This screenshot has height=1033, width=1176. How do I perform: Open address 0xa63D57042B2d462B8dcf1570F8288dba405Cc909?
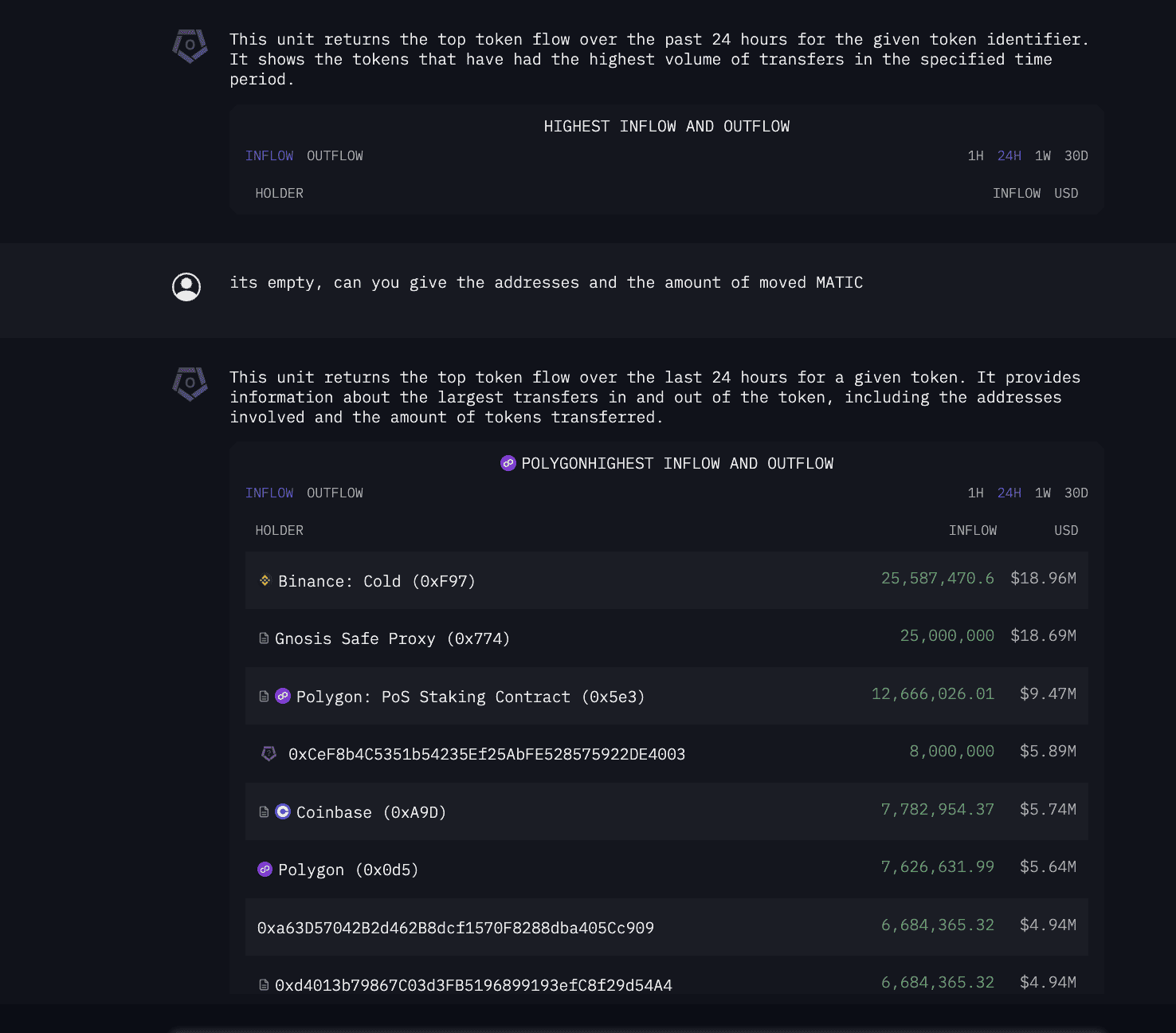[x=455, y=928]
